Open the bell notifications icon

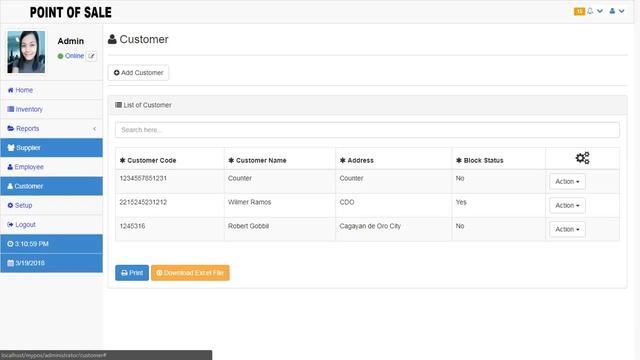590,11
